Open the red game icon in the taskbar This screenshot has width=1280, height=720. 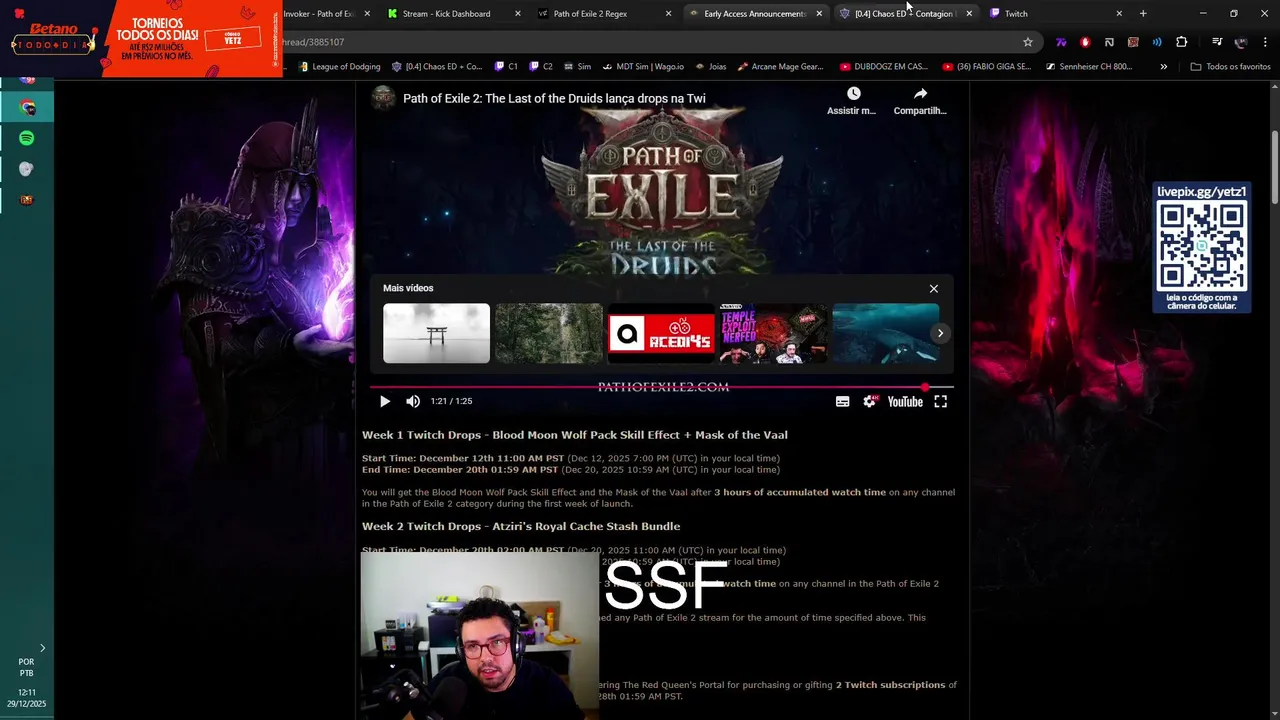click(27, 199)
